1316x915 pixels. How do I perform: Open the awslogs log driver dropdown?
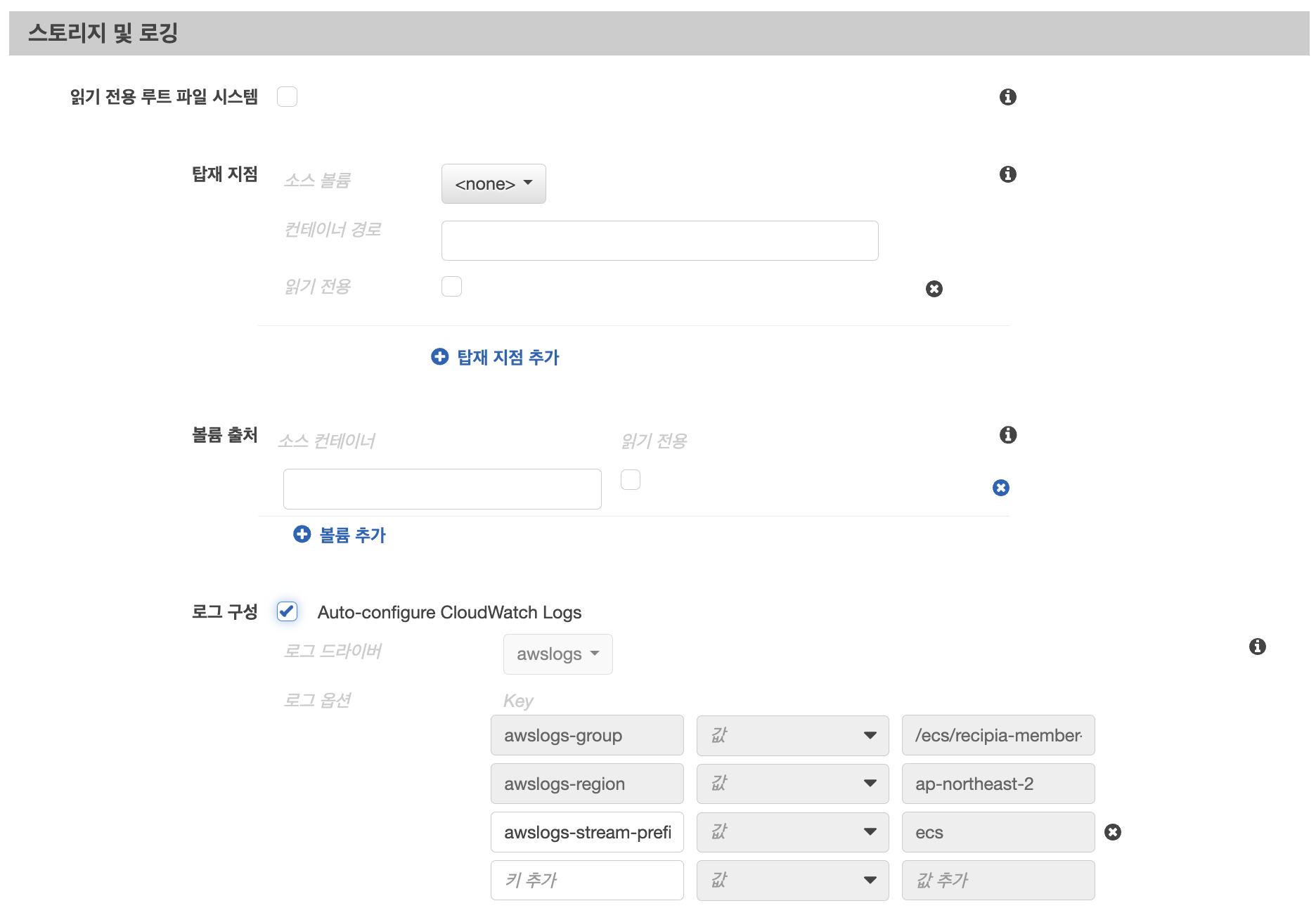click(557, 654)
